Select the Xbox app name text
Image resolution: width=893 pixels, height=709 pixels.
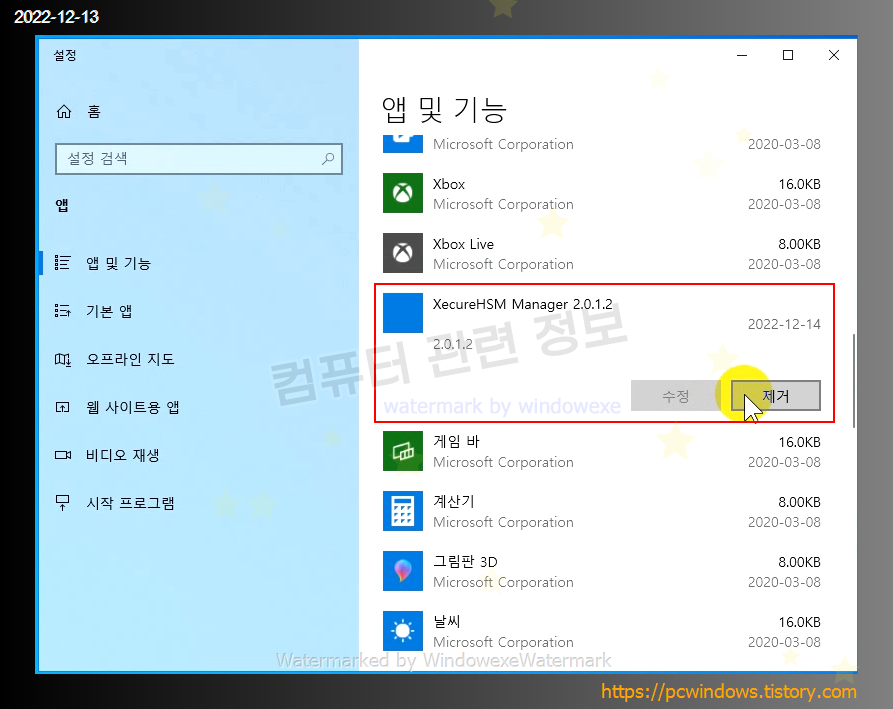449,184
